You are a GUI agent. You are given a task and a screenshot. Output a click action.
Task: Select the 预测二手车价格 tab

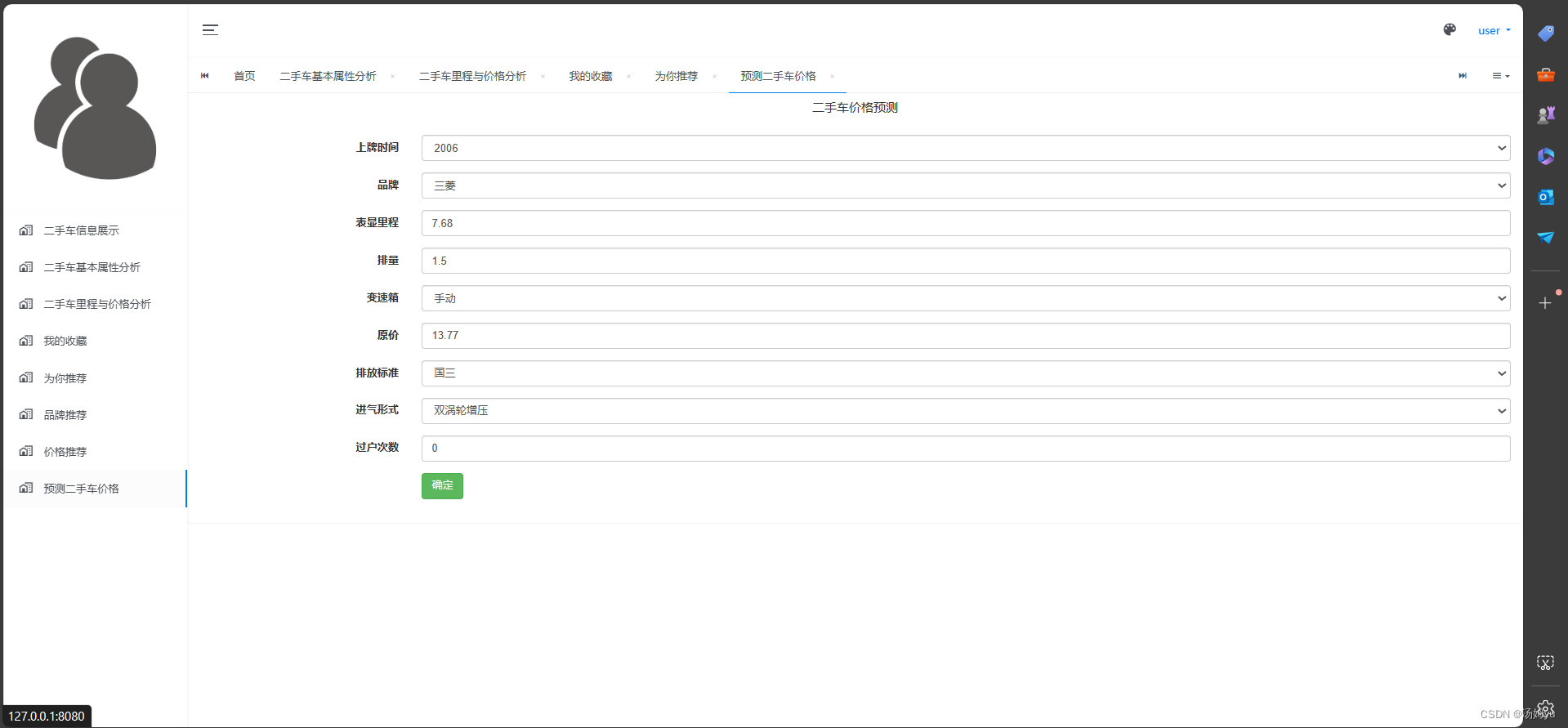pyautogui.click(x=778, y=76)
